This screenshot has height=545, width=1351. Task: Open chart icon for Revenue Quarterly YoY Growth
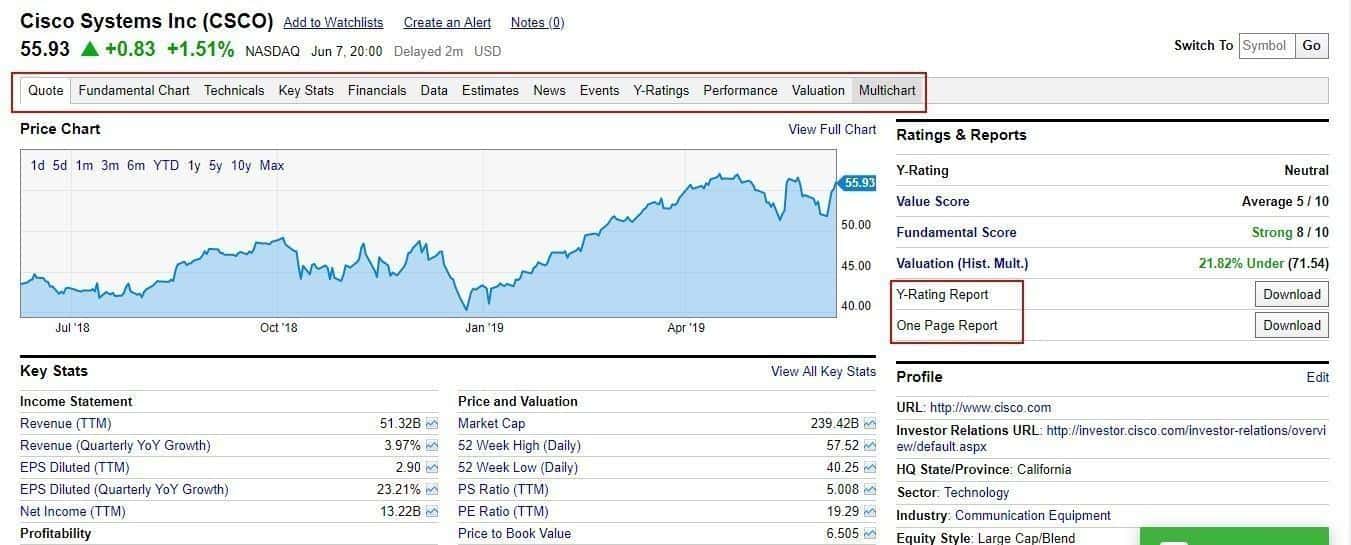coord(432,446)
